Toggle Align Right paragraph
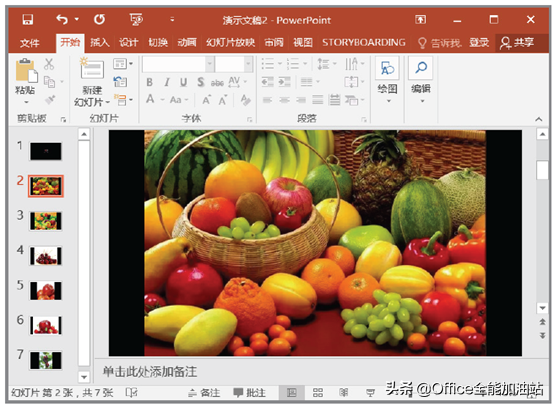The height and width of the screenshot is (407, 554). coord(301,100)
